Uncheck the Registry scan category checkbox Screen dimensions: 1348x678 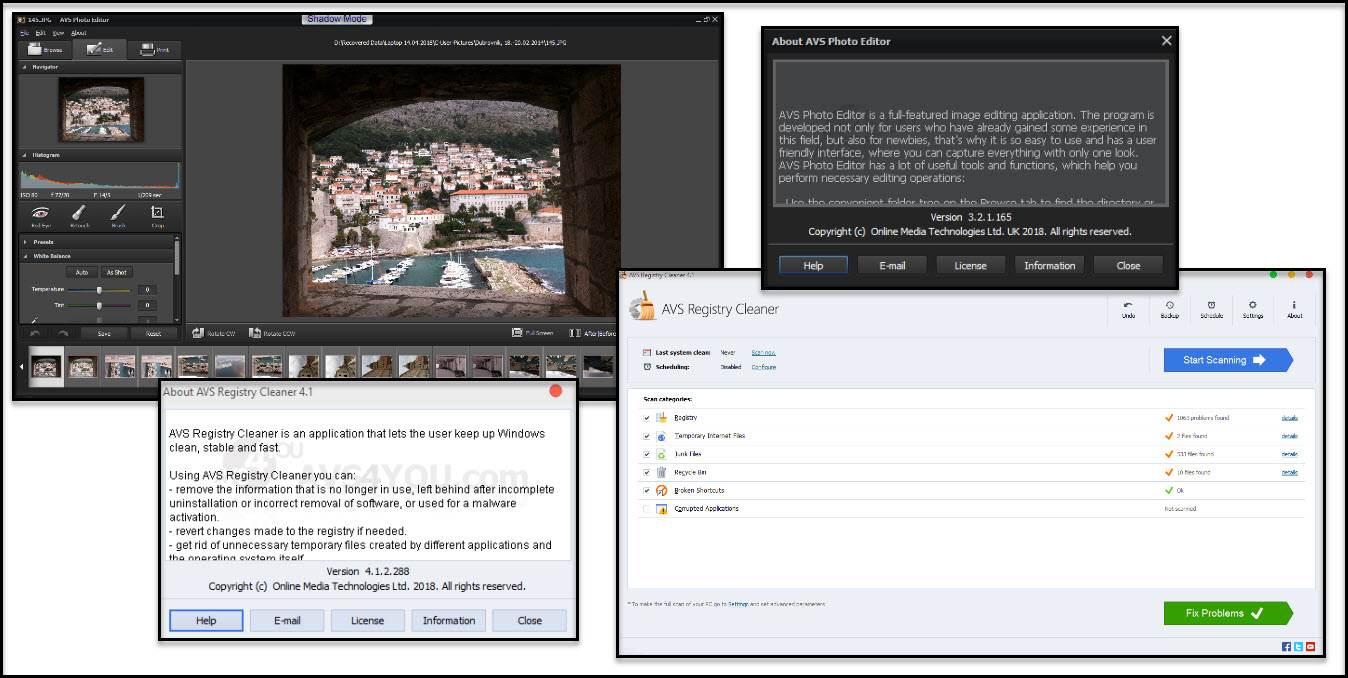coord(647,418)
